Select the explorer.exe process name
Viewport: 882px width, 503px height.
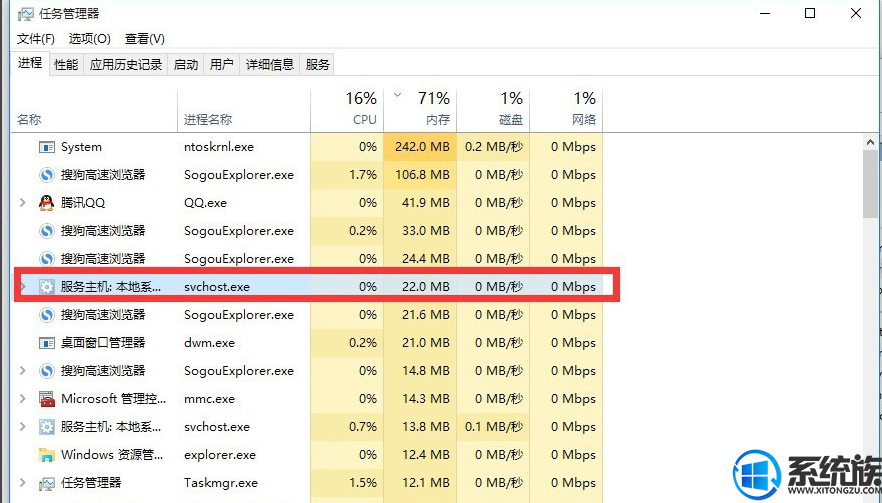click(220, 455)
